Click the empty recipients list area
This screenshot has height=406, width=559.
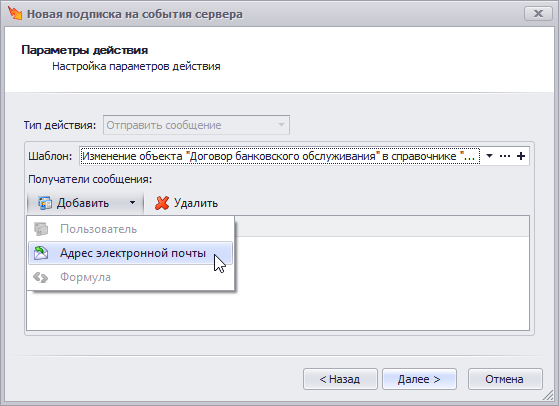pyautogui.click(x=381, y=283)
